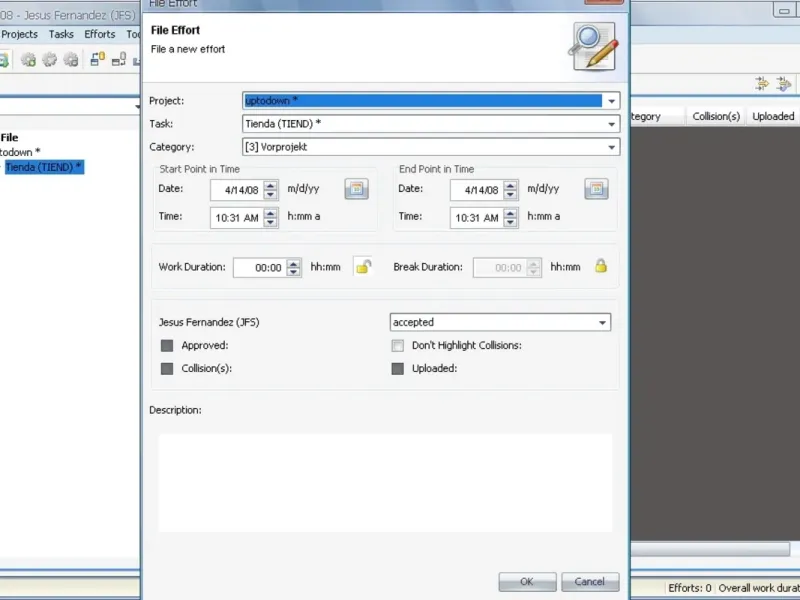Cancel the File Effort dialog
The height and width of the screenshot is (600, 800).
pos(590,582)
